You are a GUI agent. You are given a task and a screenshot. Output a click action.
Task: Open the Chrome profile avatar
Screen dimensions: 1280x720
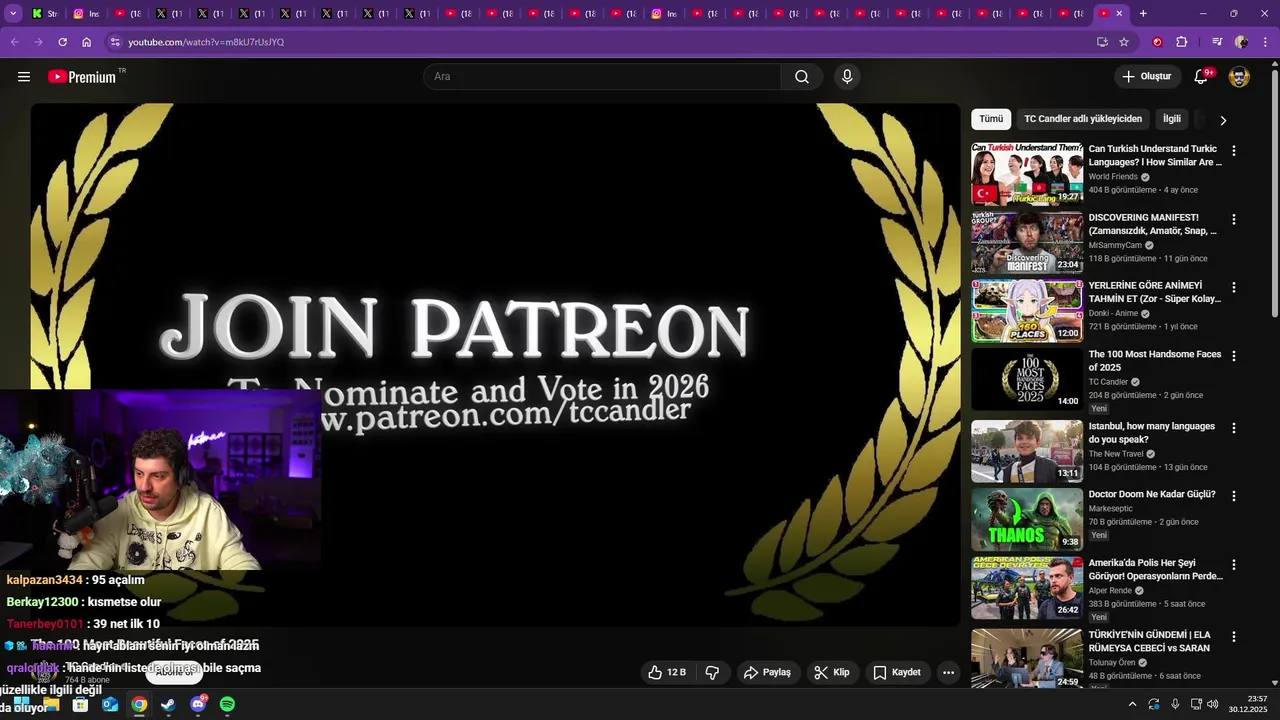tap(1241, 42)
